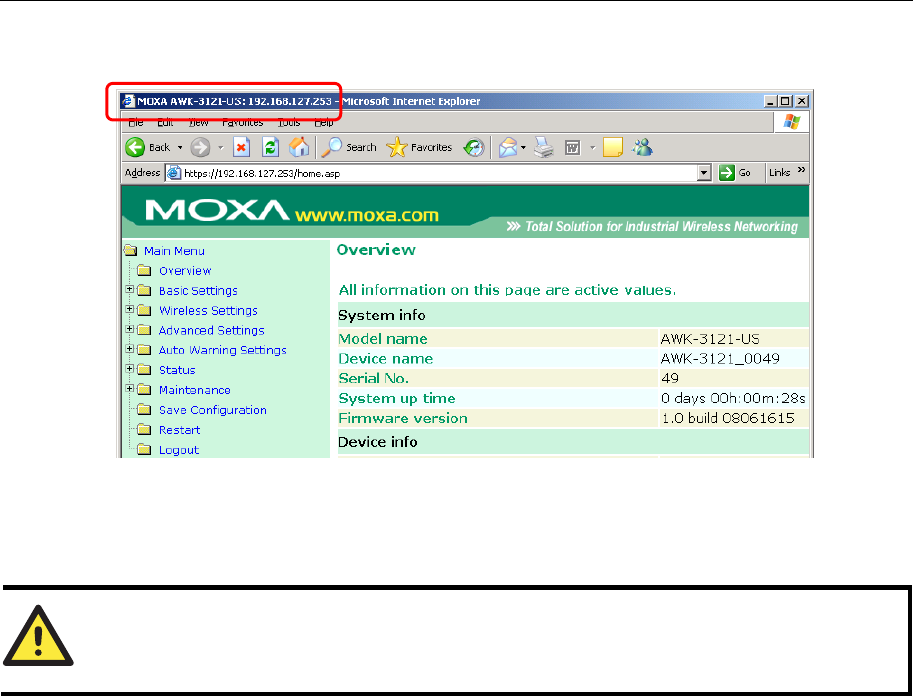This screenshot has height=696, width=913.
Task: Open the Basic Settings link
Action: pos(199,291)
